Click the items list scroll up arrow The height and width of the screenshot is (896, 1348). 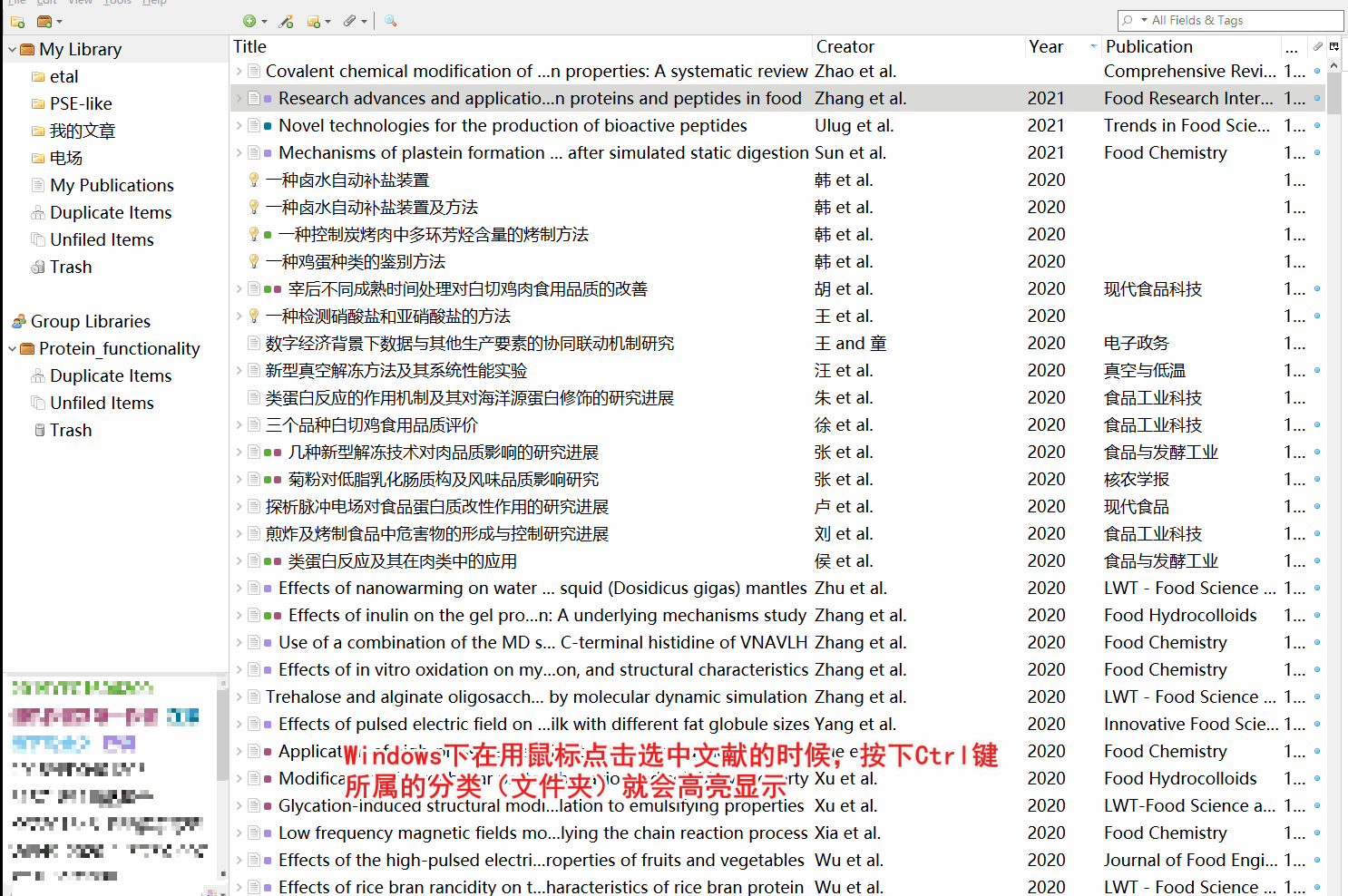point(1333,65)
